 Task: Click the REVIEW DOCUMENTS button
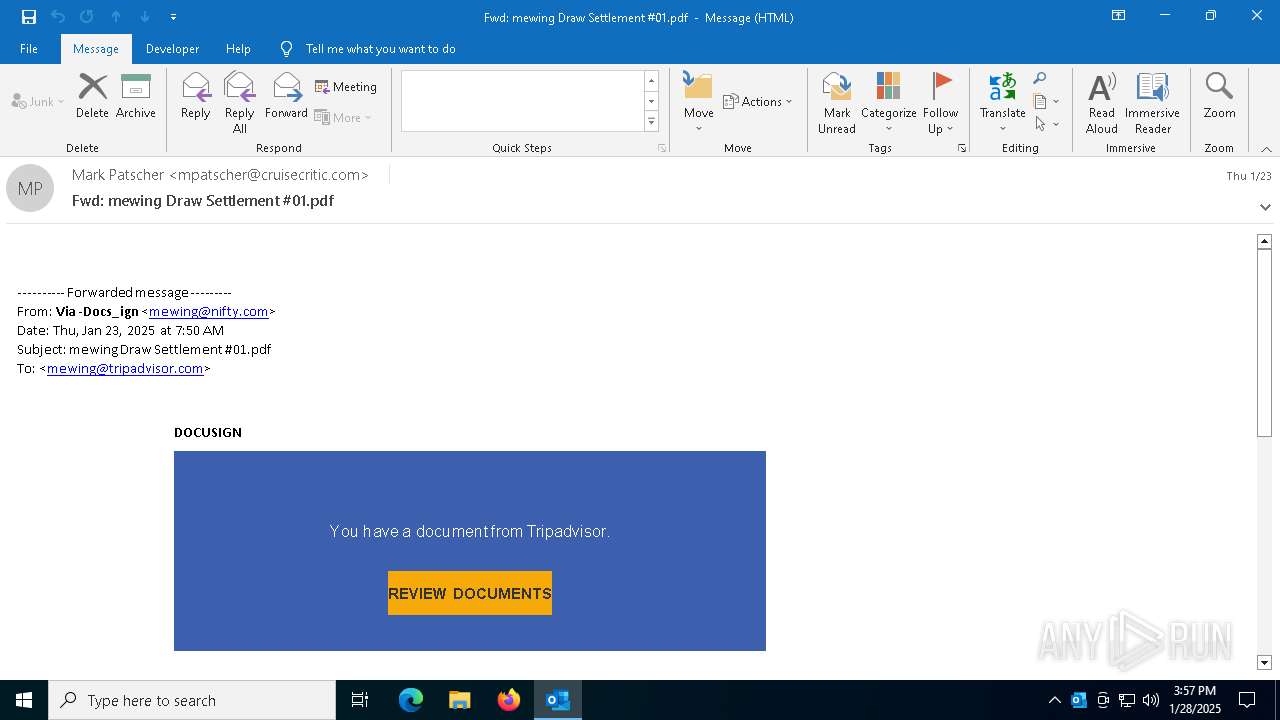(470, 593)
